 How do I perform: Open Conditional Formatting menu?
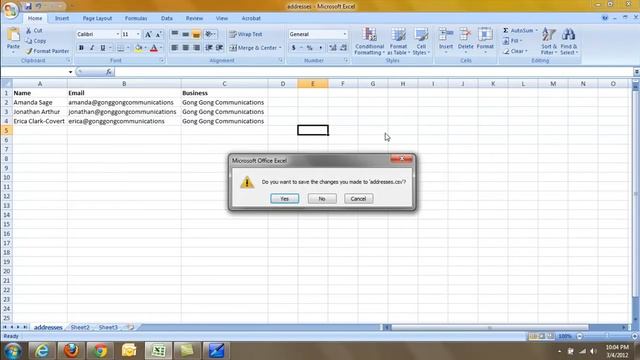click(369, 41)
